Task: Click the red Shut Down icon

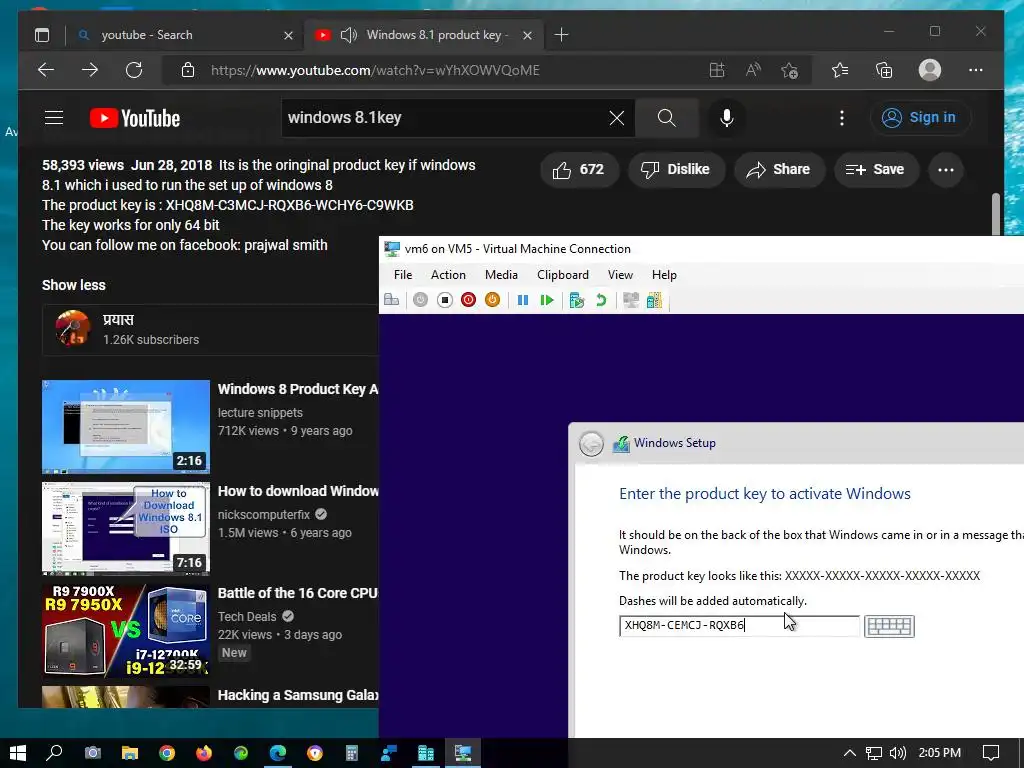Action: point(468,300)
